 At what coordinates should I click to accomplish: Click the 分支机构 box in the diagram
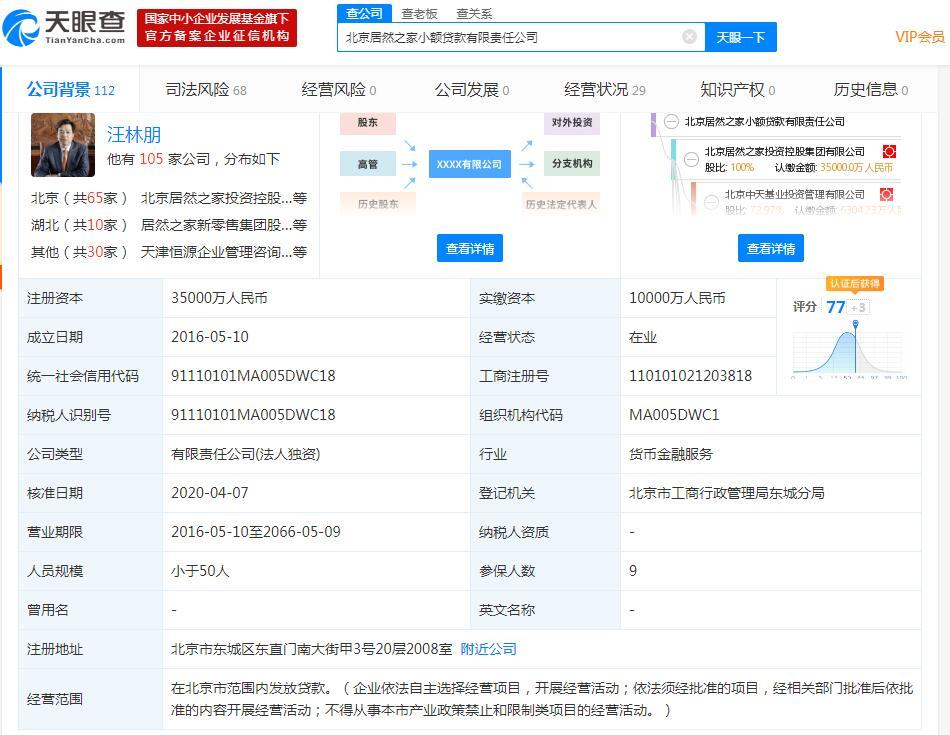[572, 164]
